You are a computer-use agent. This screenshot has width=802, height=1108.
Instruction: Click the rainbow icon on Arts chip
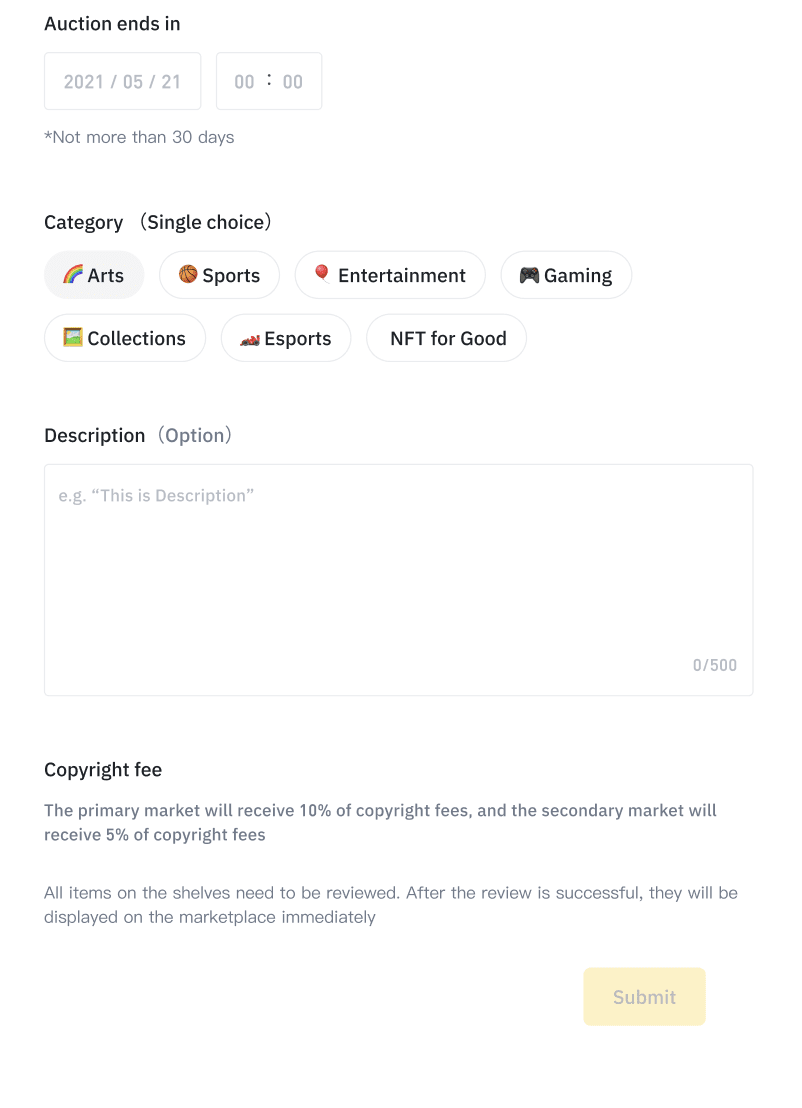coord(73,274)
